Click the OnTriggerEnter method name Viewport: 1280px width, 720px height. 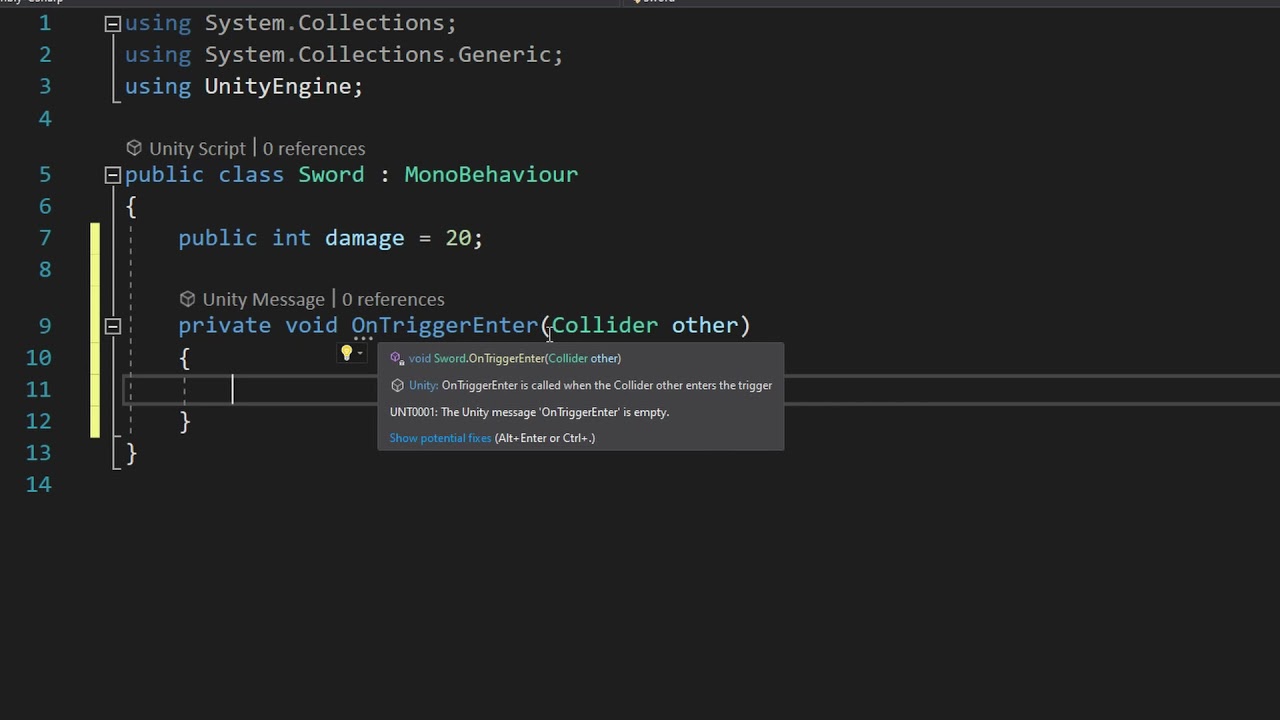pyautogui.click(x=445, y=326)
